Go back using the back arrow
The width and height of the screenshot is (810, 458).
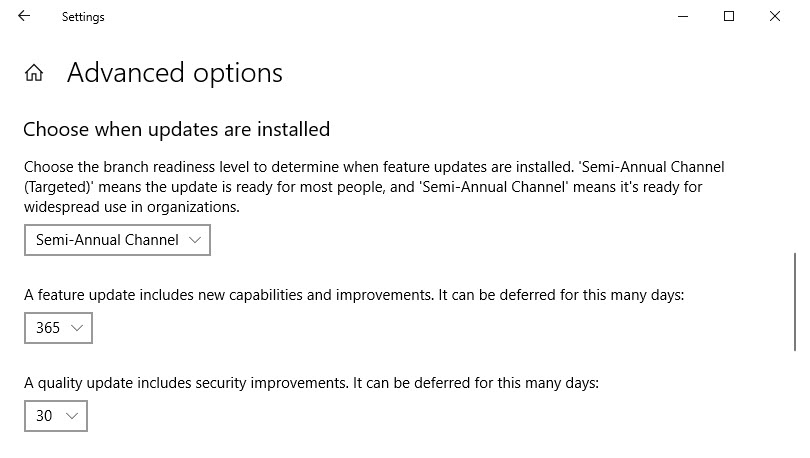[x=24, y=16]
